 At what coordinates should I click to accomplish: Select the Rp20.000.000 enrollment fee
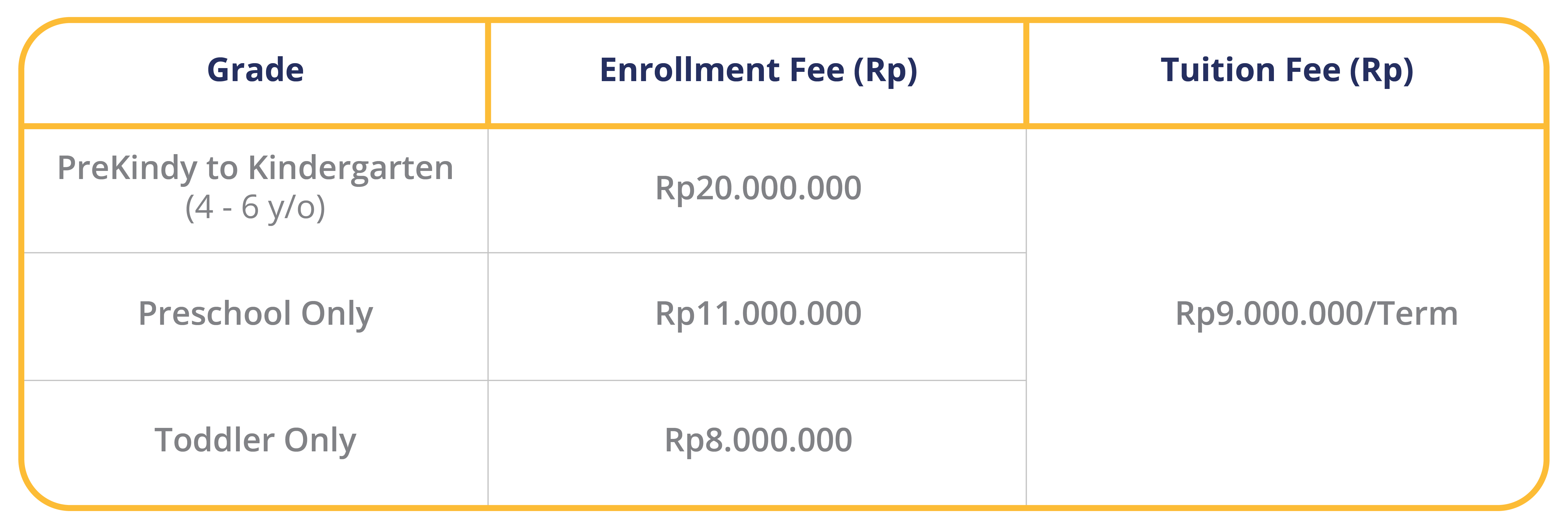758,188
